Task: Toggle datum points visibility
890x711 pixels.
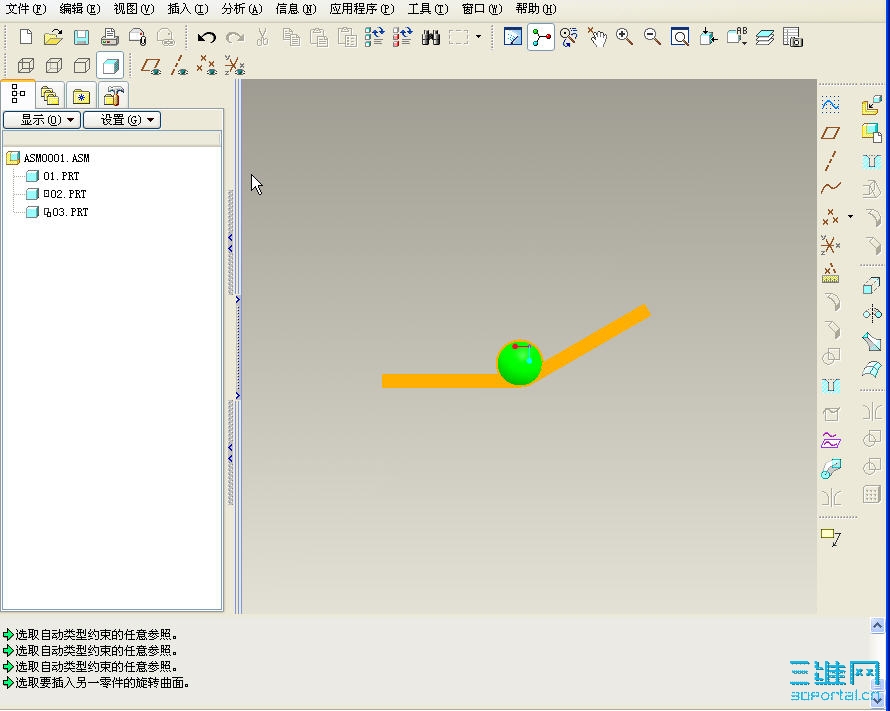Action: 207,66
